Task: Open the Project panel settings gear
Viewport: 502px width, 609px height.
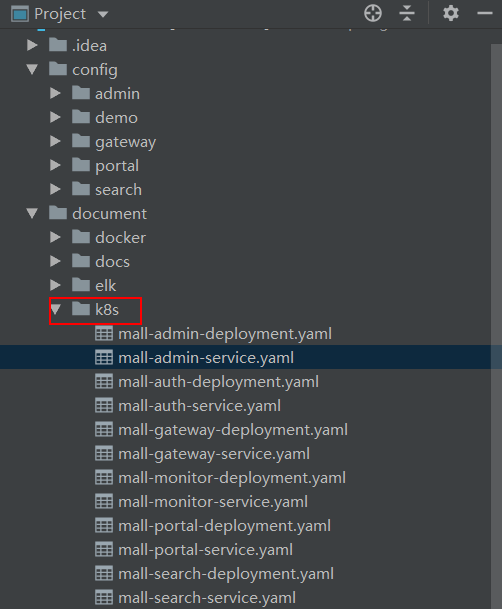Action: point(451,14)
